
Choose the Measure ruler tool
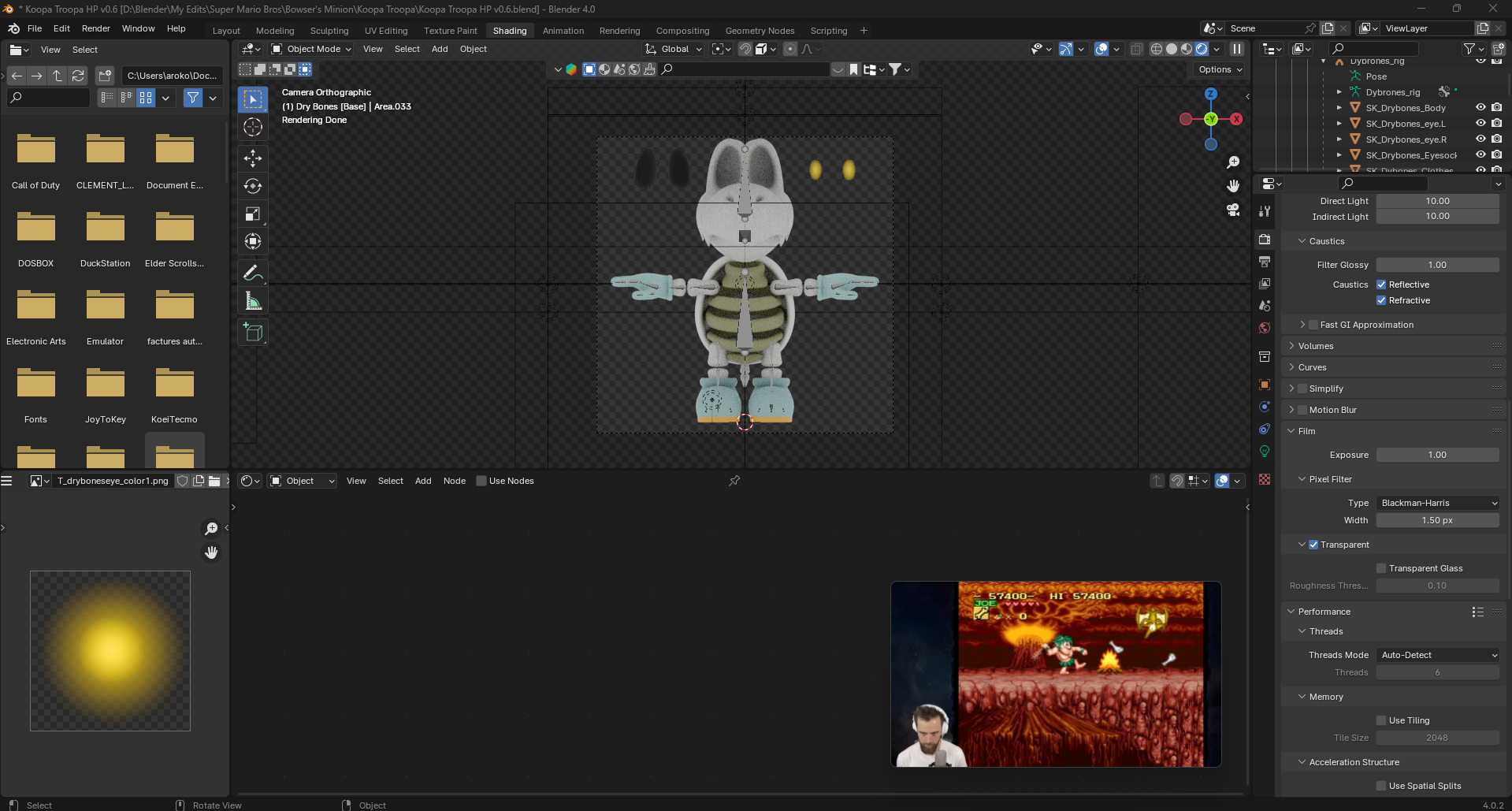click(253, 301)
